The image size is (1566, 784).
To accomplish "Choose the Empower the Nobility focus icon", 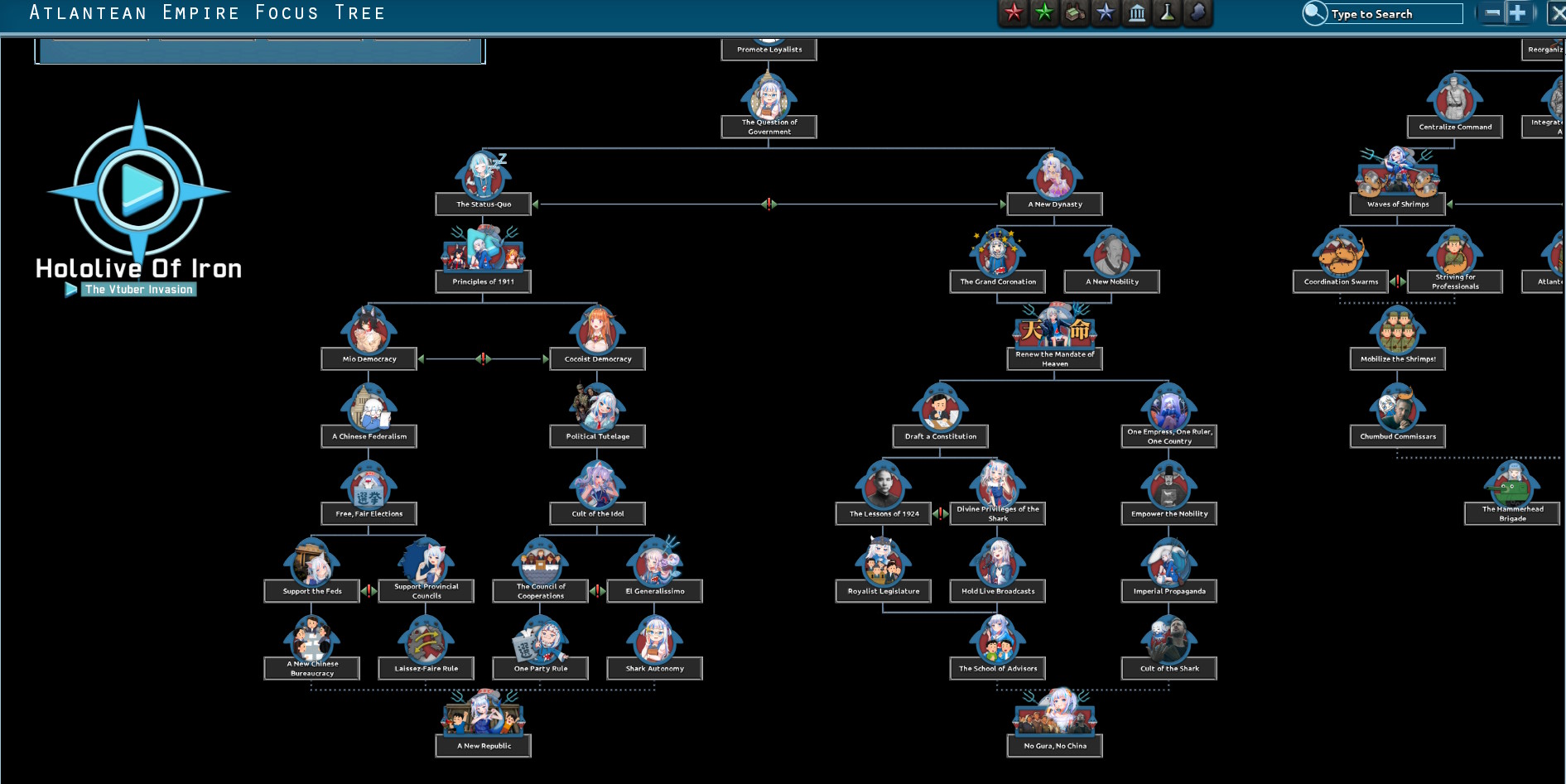I will 1168,483.
